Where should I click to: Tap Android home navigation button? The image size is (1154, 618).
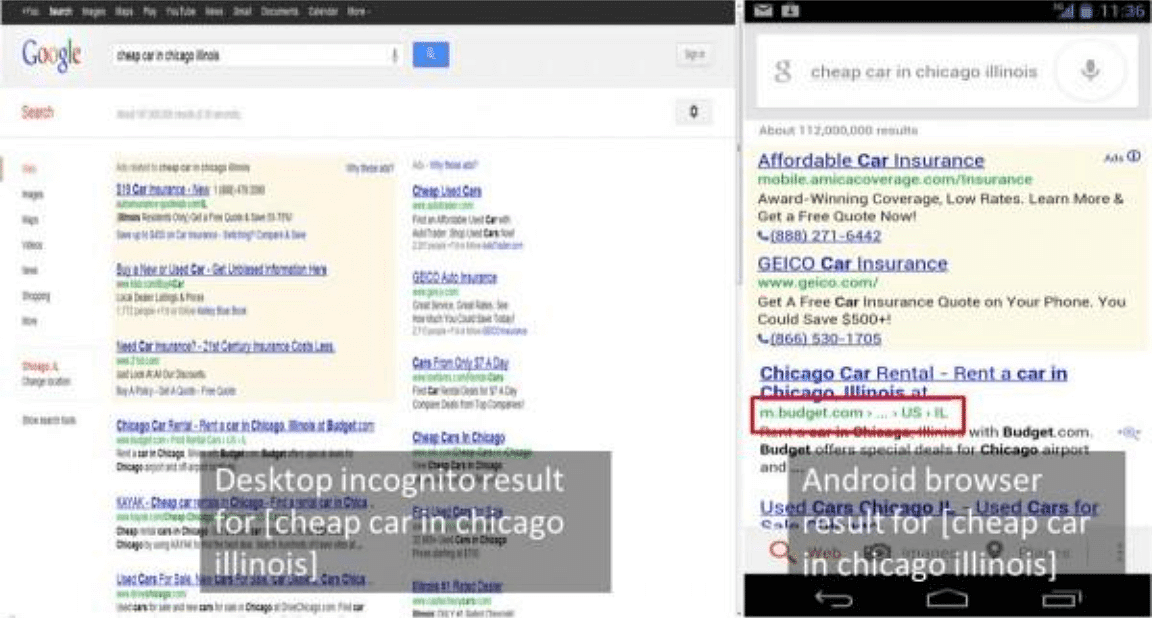[949, 598]
